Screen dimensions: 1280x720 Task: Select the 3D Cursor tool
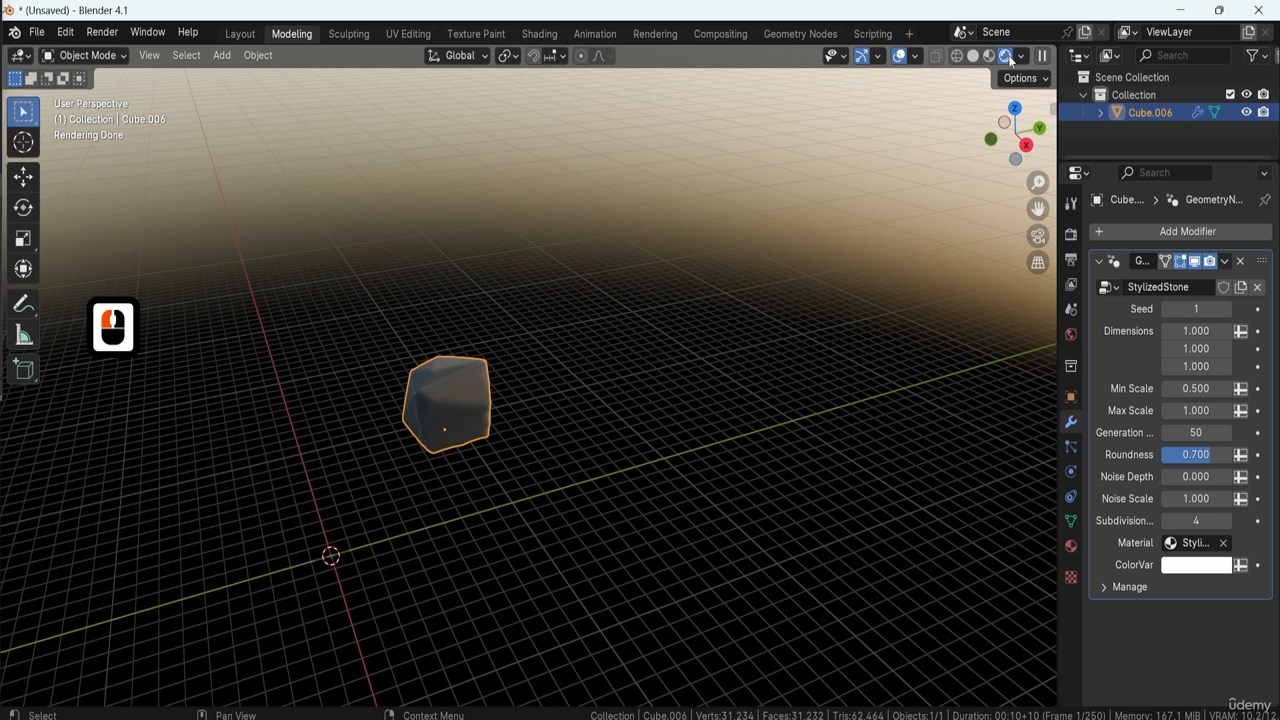click(23, 143)
